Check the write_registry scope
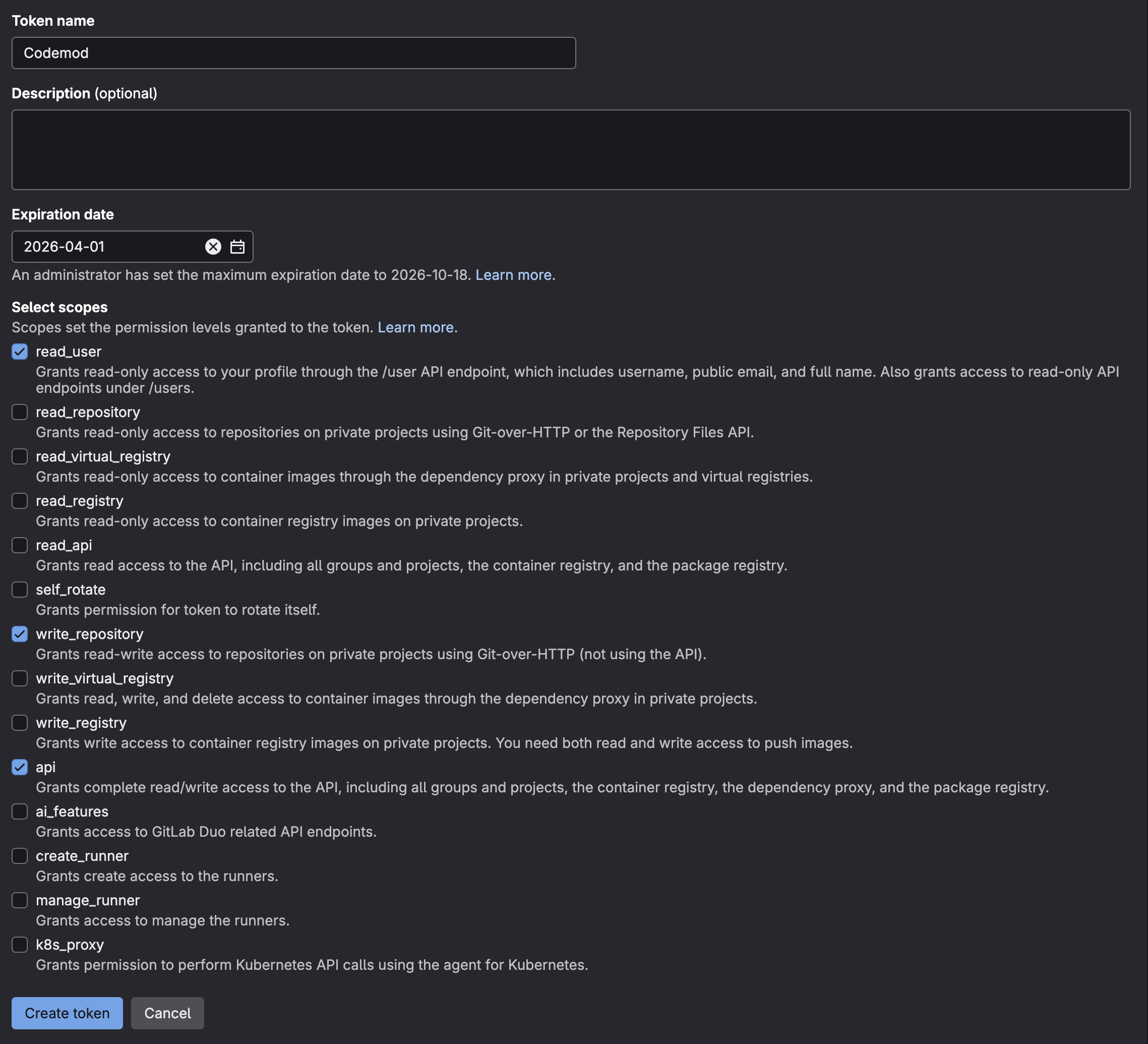Image resolution: width=1148 pixels, height=1044 pixels. (19, 723)
